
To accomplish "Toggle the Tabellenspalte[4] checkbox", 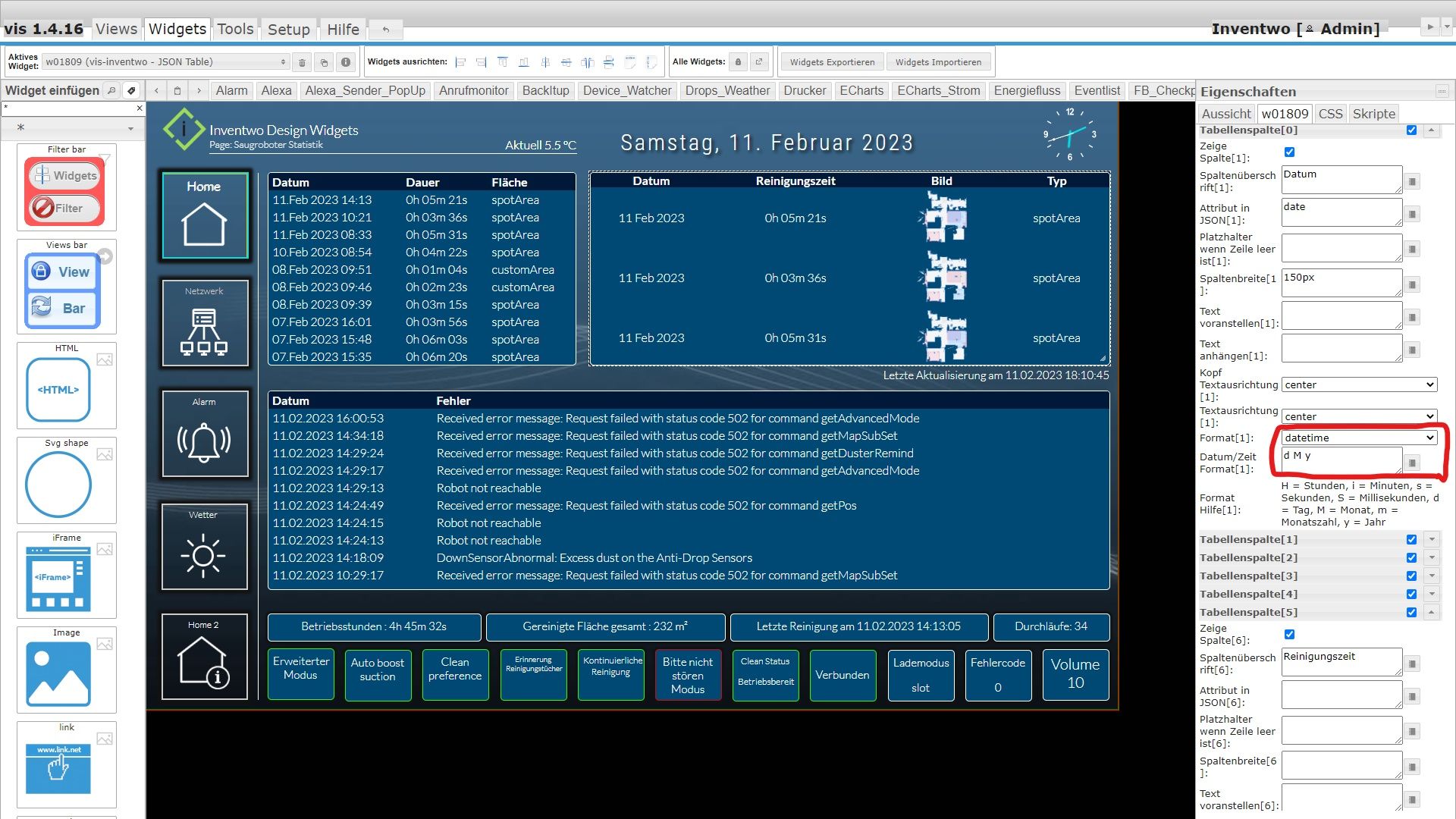I will coord(1411,595).
